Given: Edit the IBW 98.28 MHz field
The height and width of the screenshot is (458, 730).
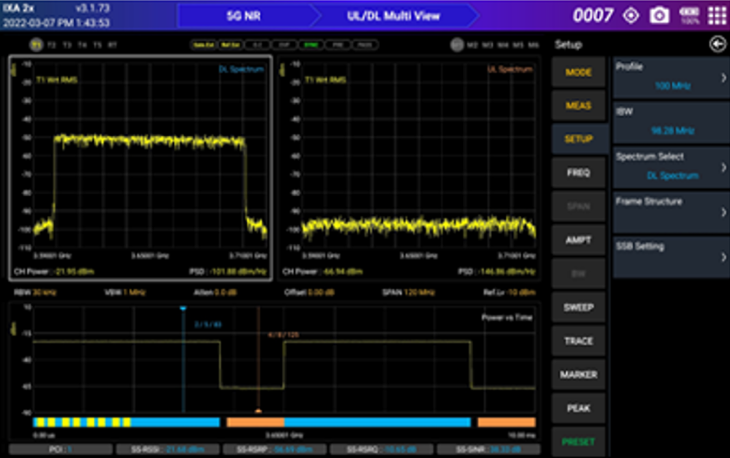Looking at the screenshot, I should (671, 121).
